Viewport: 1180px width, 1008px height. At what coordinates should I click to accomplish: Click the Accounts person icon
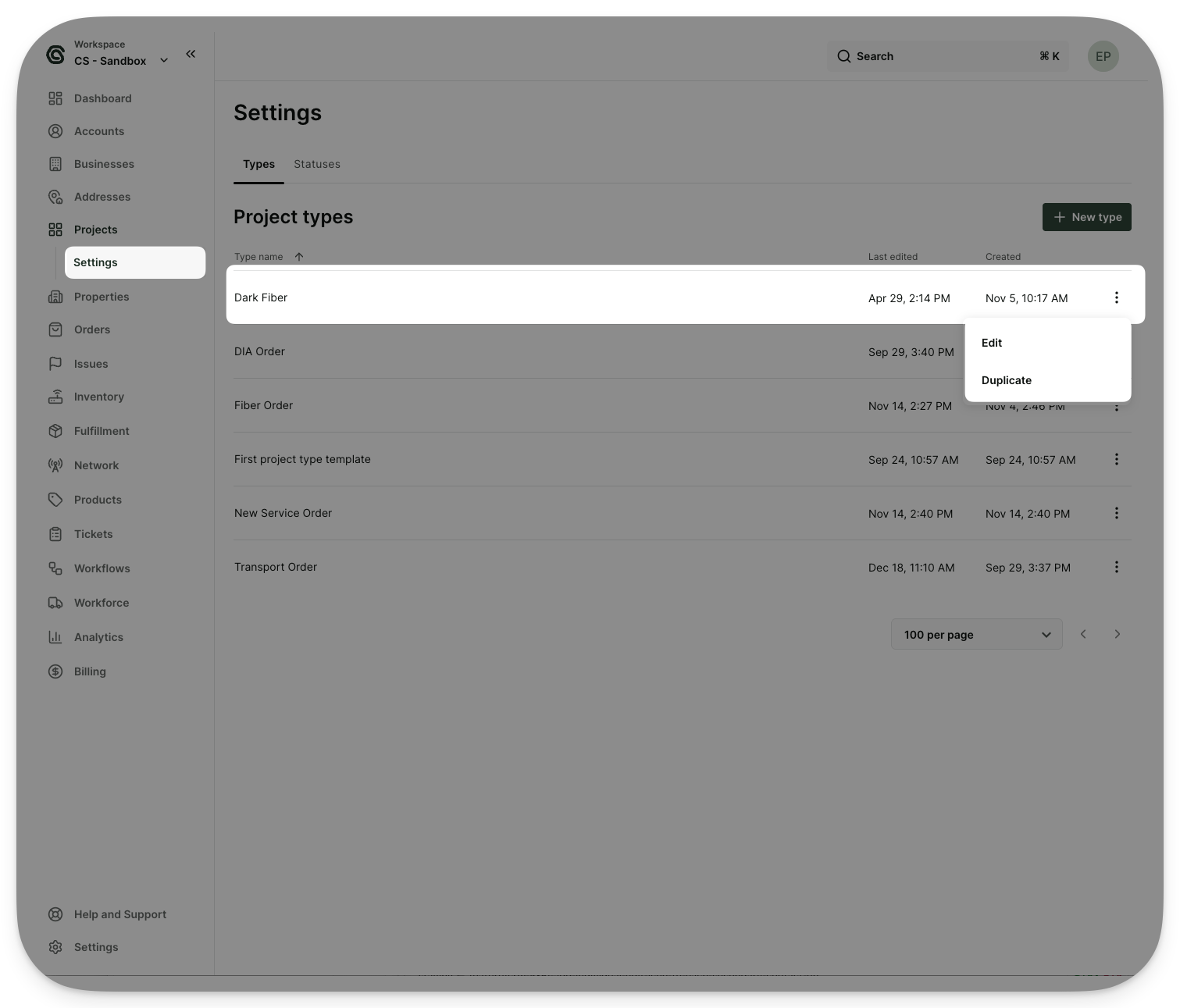point(55,131)
